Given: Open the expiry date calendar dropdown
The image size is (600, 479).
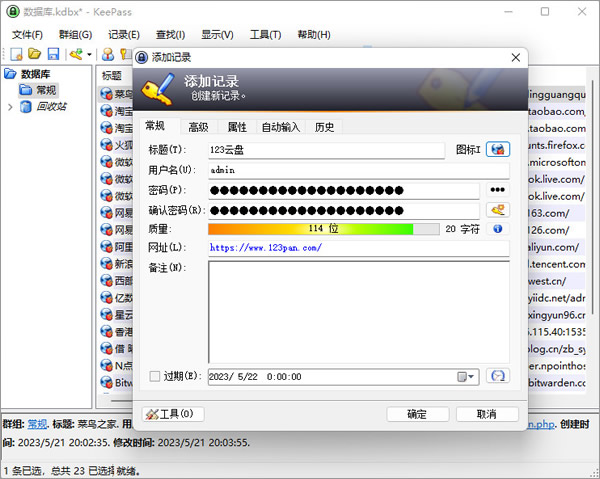Looking at the screenshot, I should click(466, 377).
